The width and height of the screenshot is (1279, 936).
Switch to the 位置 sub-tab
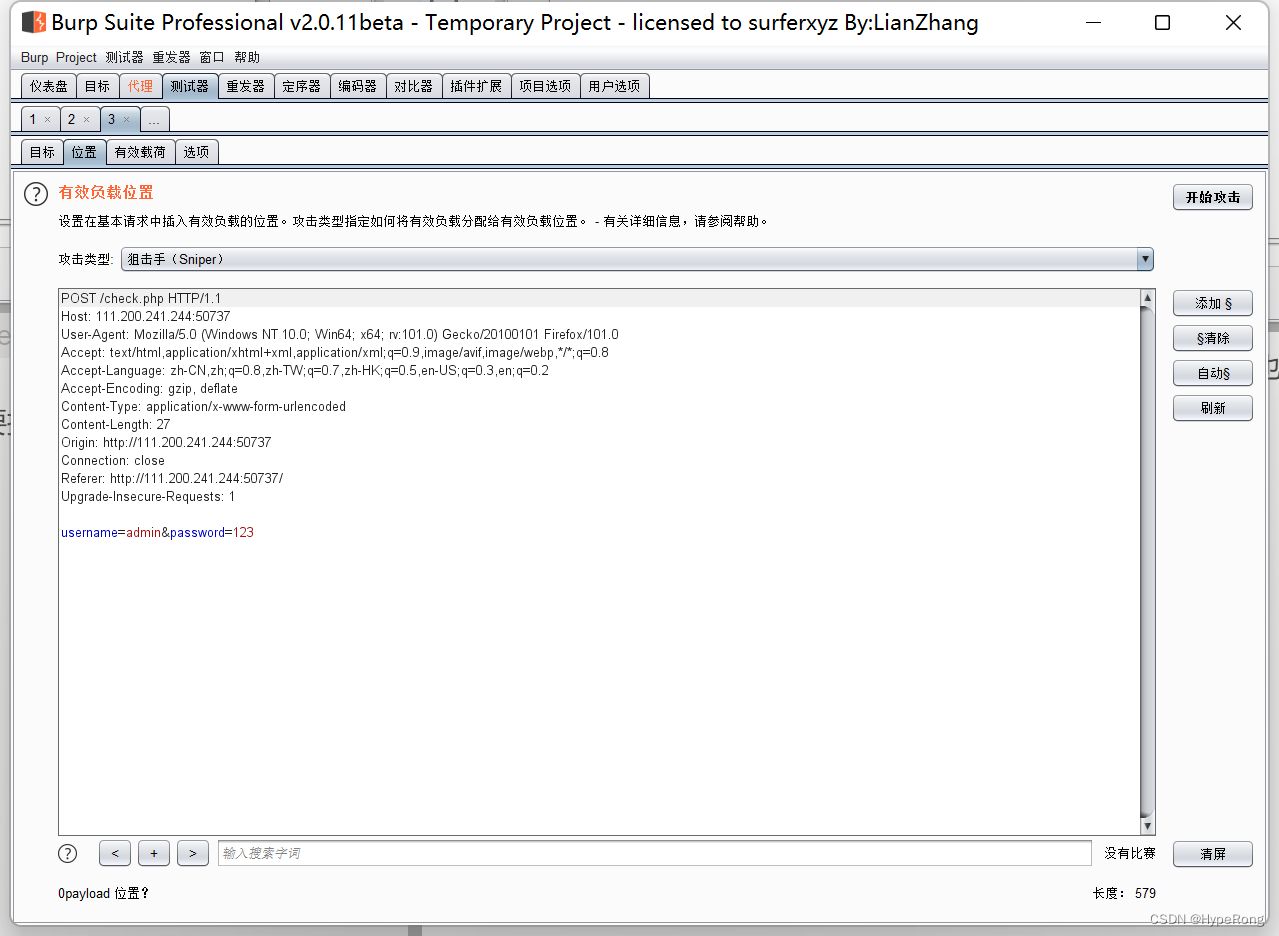pyautogui.click(x=84, y=152)
